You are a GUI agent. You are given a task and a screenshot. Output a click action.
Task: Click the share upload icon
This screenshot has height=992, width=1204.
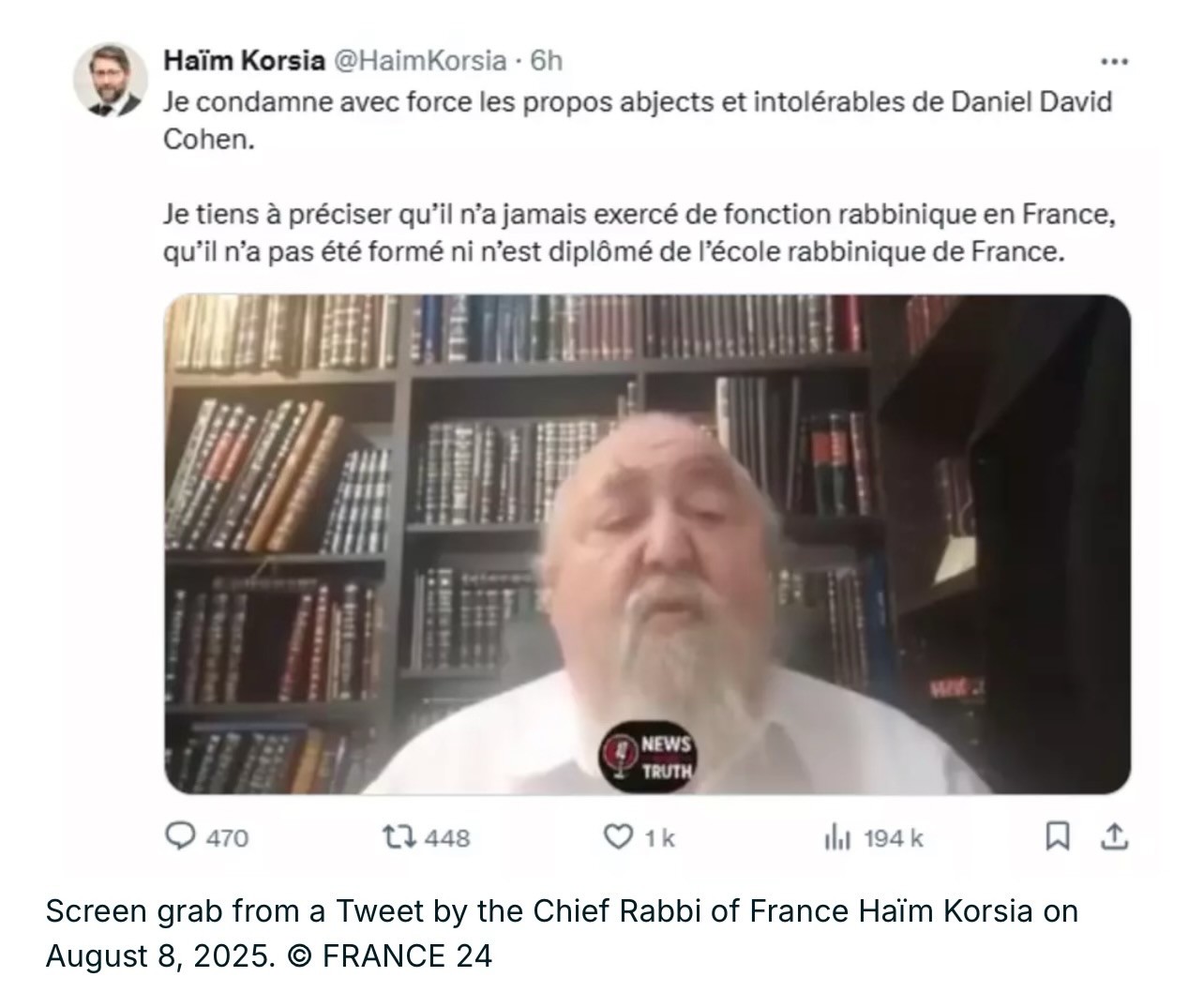[1113, 836]
